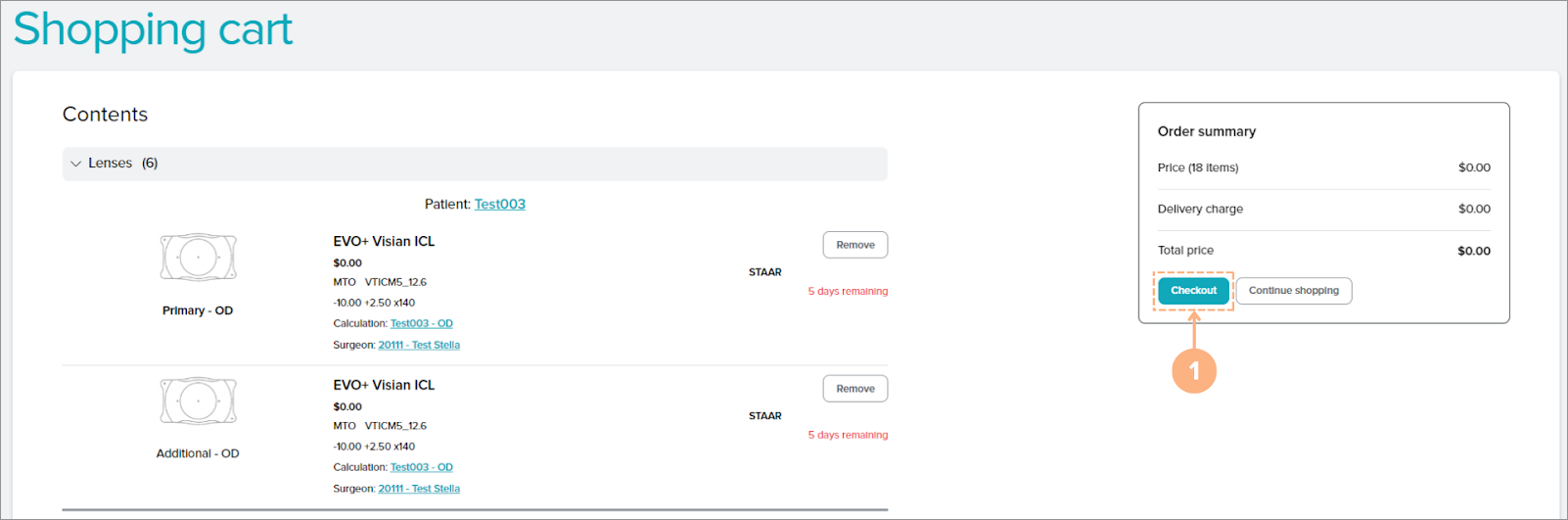Open Surgeon Test Stella link for Primary lens
Viewport: 1568px width, 520px height.
click(x=419, y=346)
